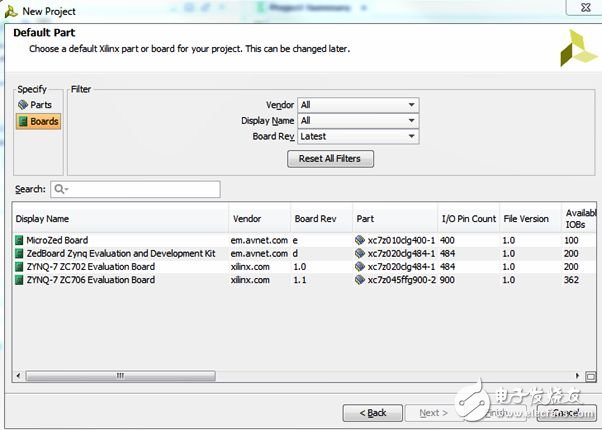Click the xc7z010clg400-1 part chip icon

361,240
